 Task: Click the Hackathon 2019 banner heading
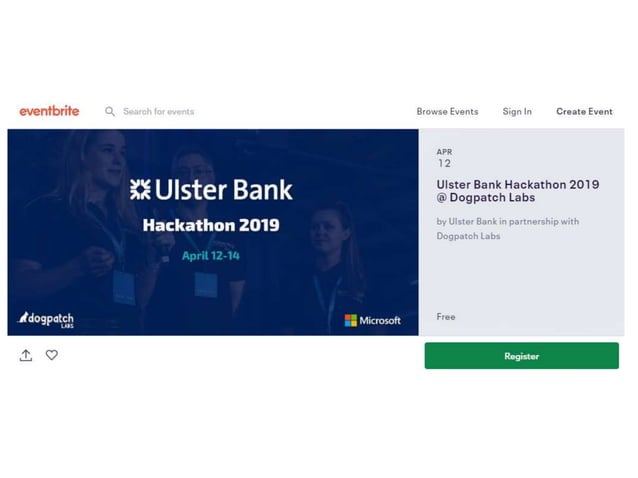[211, 225]
